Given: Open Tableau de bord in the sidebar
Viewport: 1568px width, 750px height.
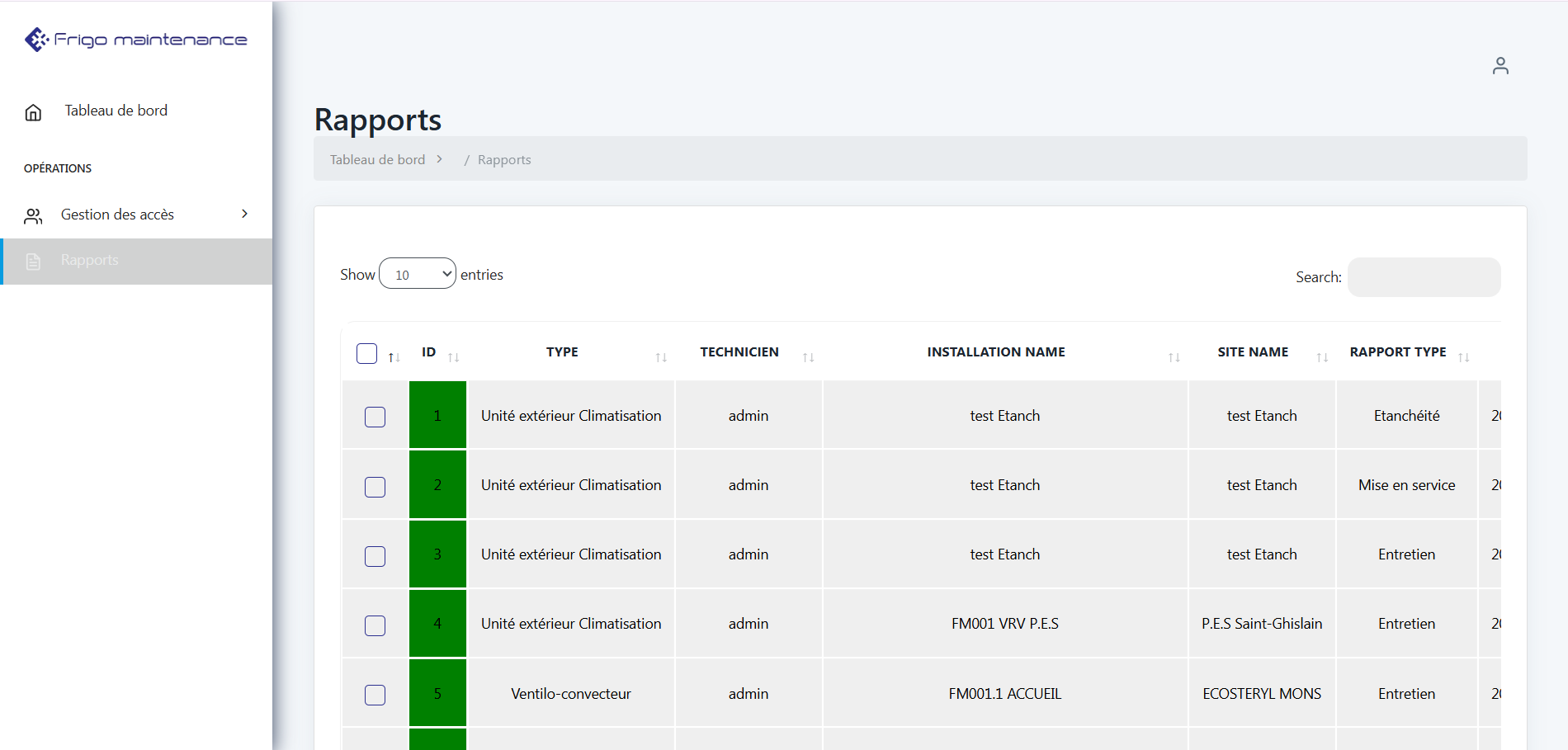Looking at the screenshot, I should [x=116, y=111].
